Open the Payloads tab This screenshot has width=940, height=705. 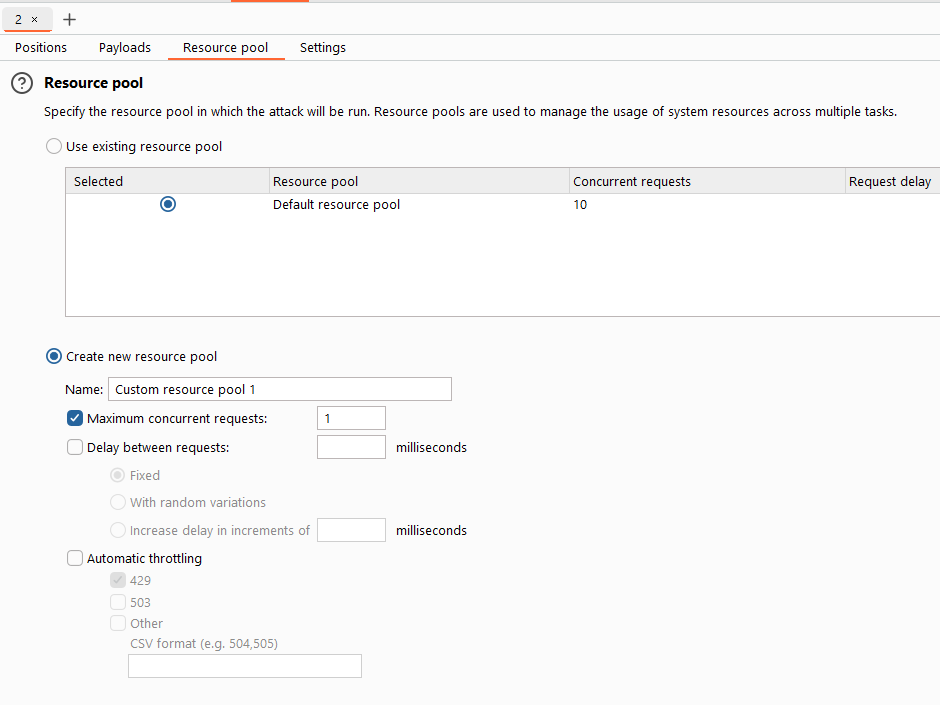coord(125,47)
